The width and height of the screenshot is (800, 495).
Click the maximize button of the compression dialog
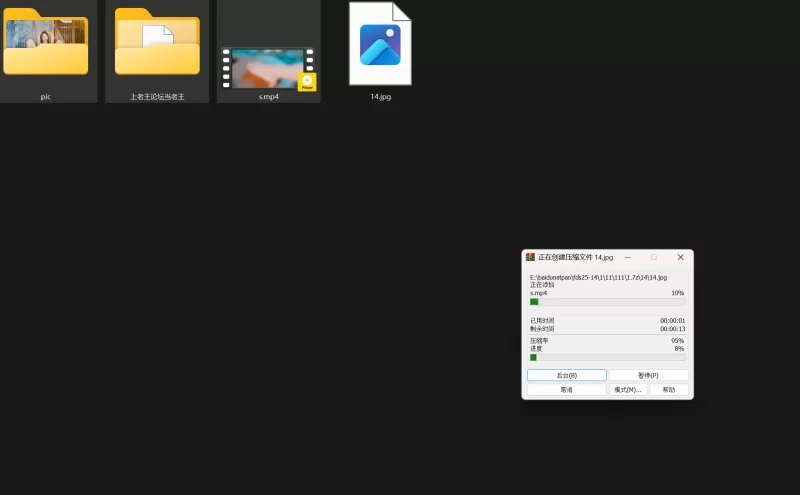click(x=654, y=257)
